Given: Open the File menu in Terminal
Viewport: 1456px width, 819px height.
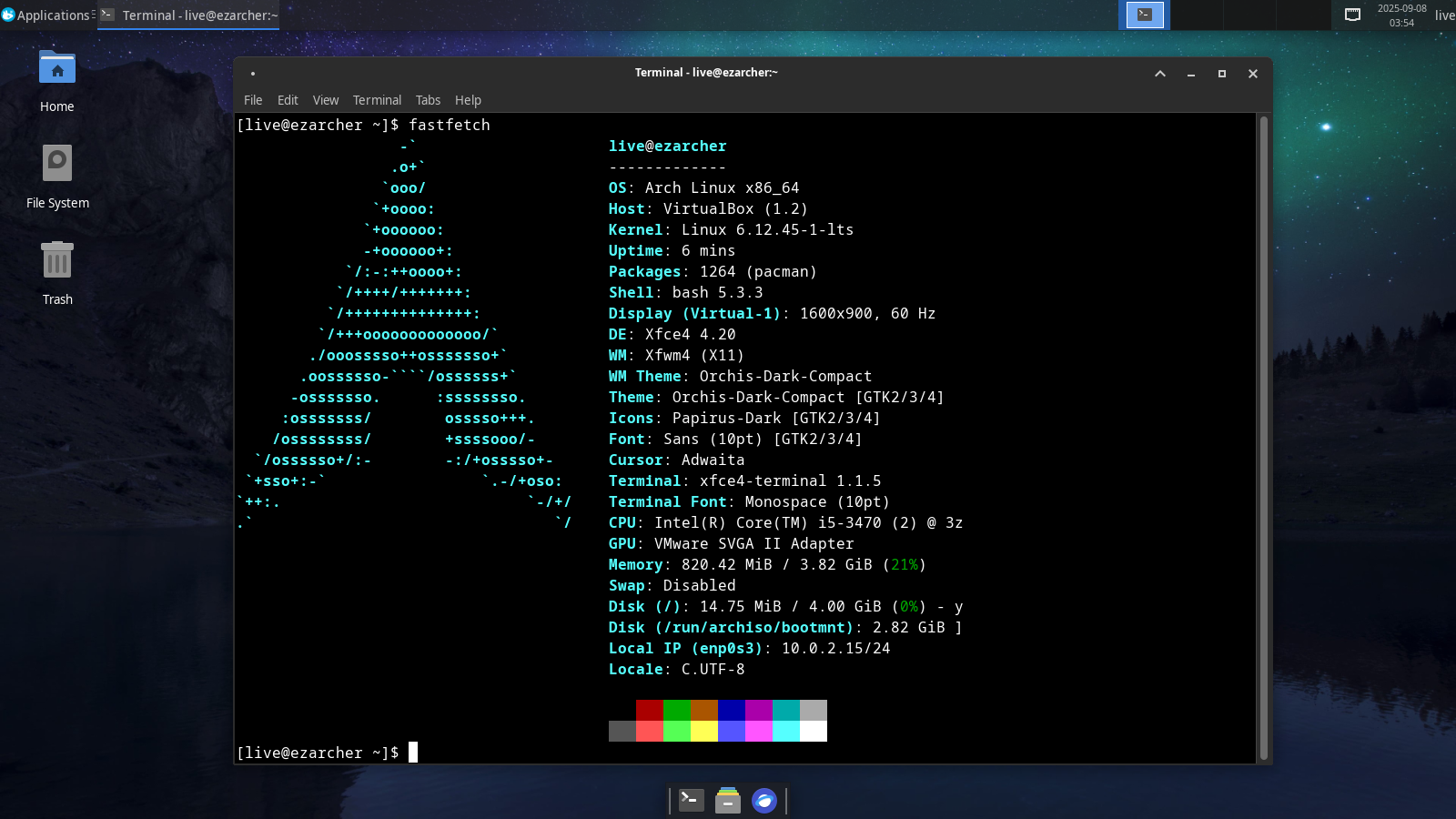Looking at the screenshot, I should (x=253, y=100).
